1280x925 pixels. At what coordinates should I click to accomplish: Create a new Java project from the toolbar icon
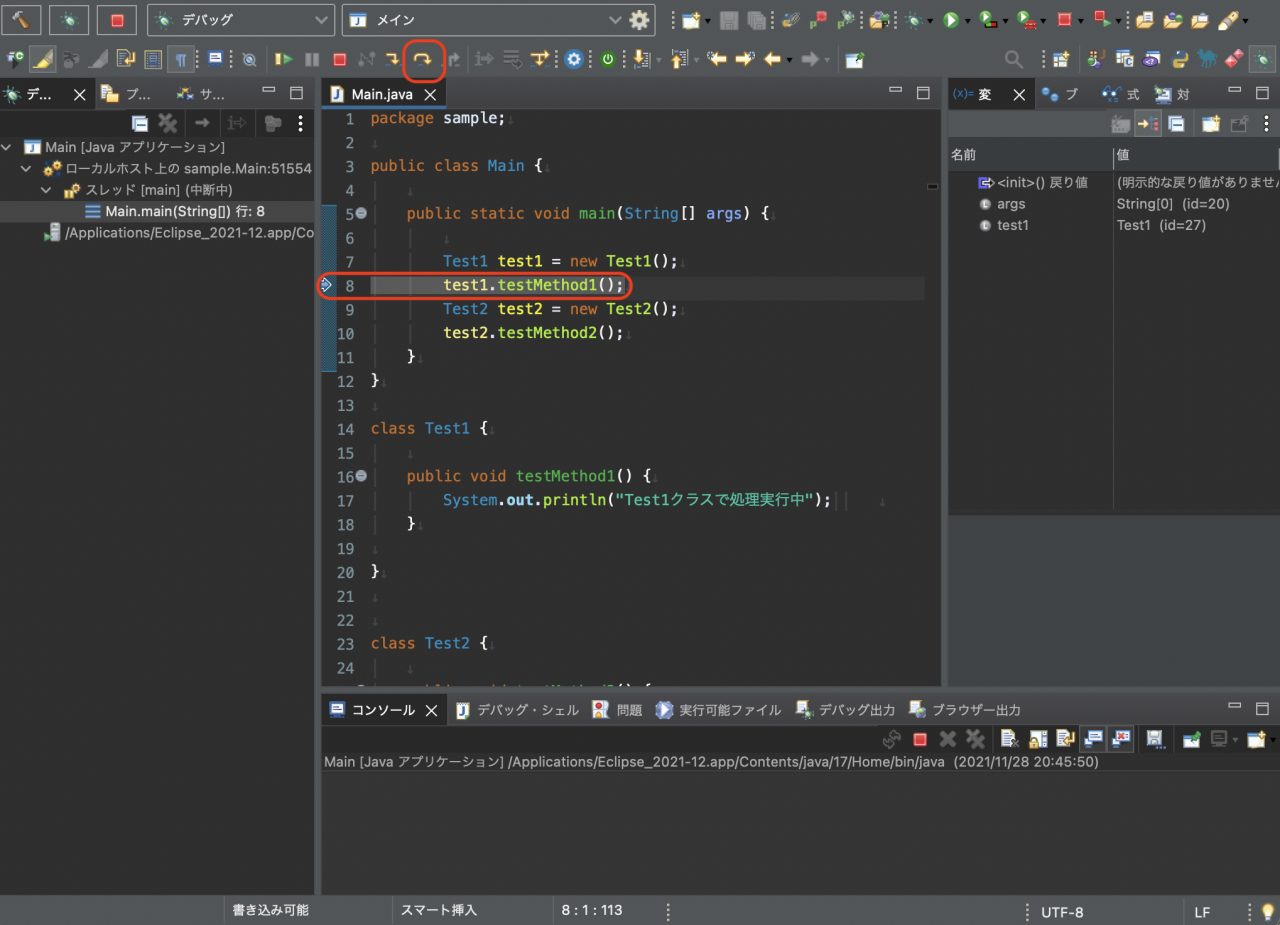pyautogui.click(x=689, y=19)
